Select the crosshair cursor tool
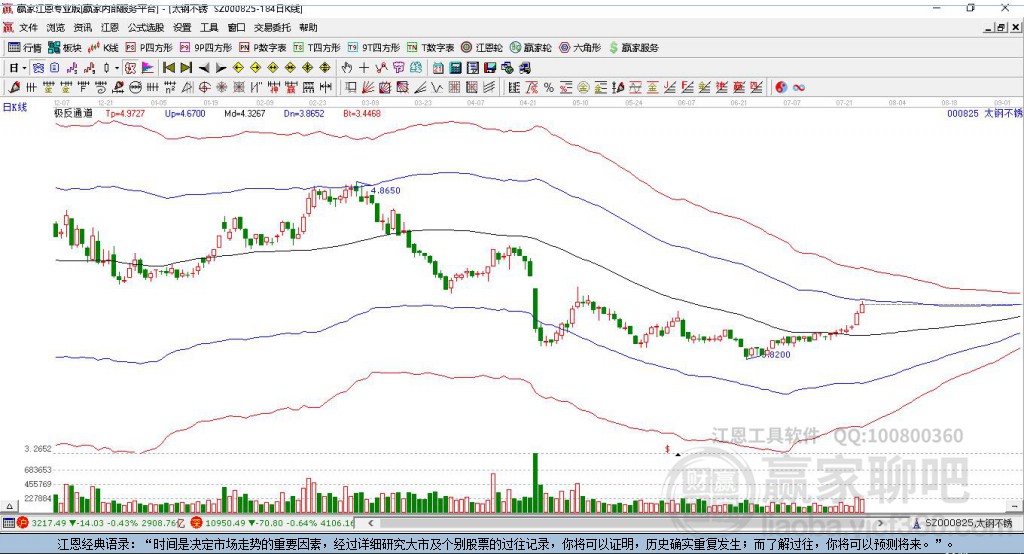The image size is (1024, 554). [364, 68]
